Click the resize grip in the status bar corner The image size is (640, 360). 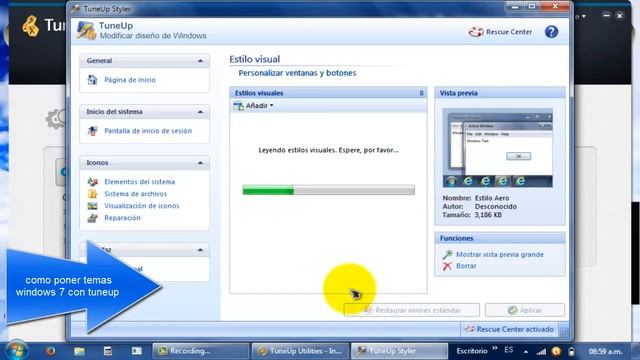564,332
